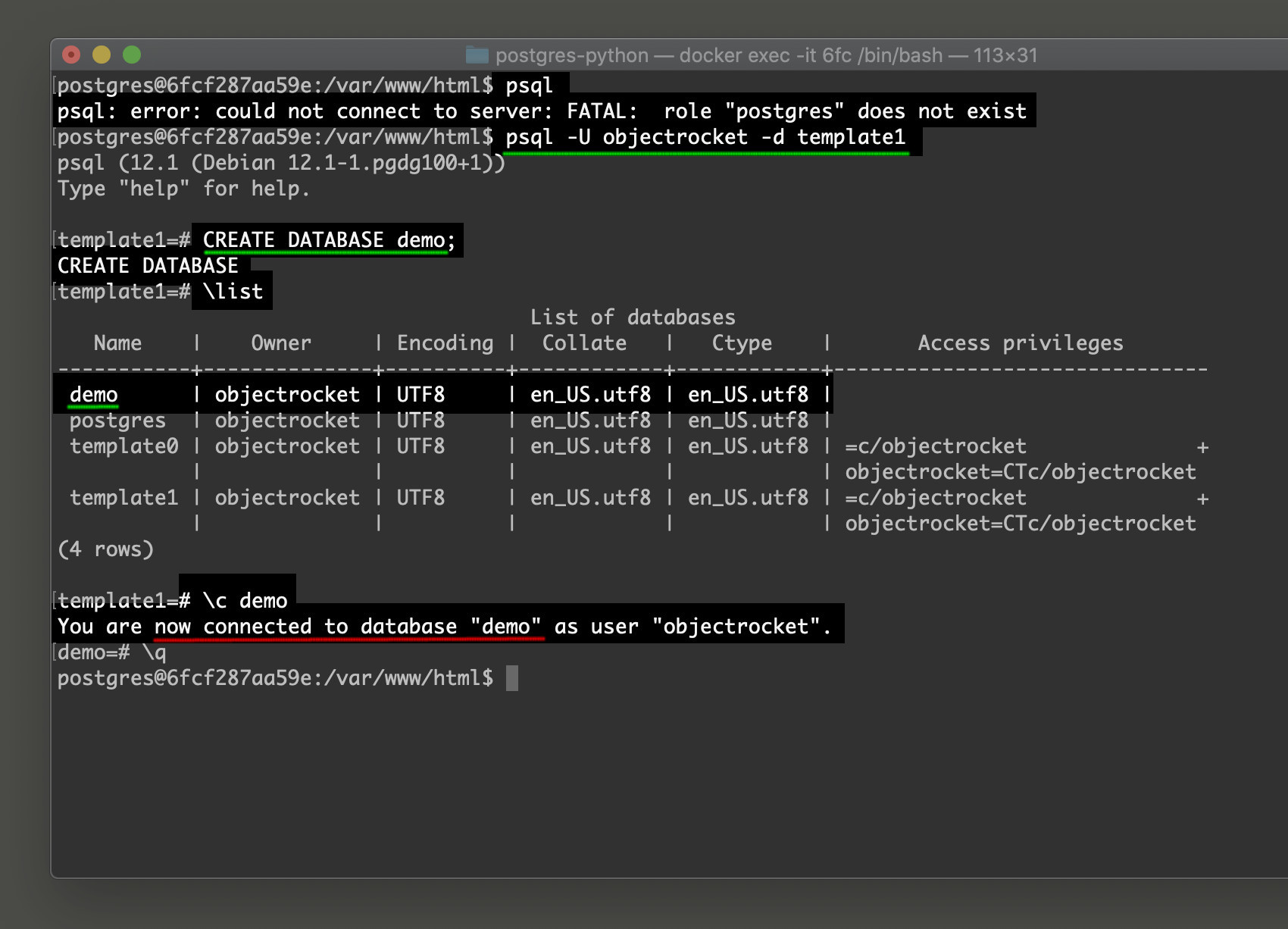Click the yellow minimize circle
Image resolution: width=1288 pixels, height=929 pixels.
(101, 55)
